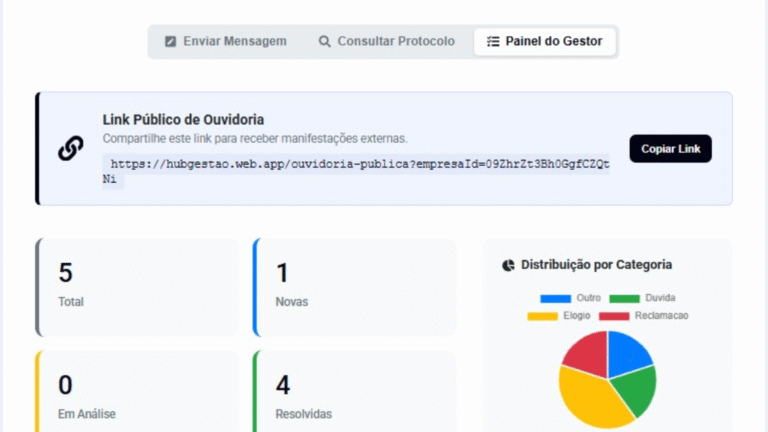Click the Total count card
Screen dimensions: 768x432
[138, 286]
